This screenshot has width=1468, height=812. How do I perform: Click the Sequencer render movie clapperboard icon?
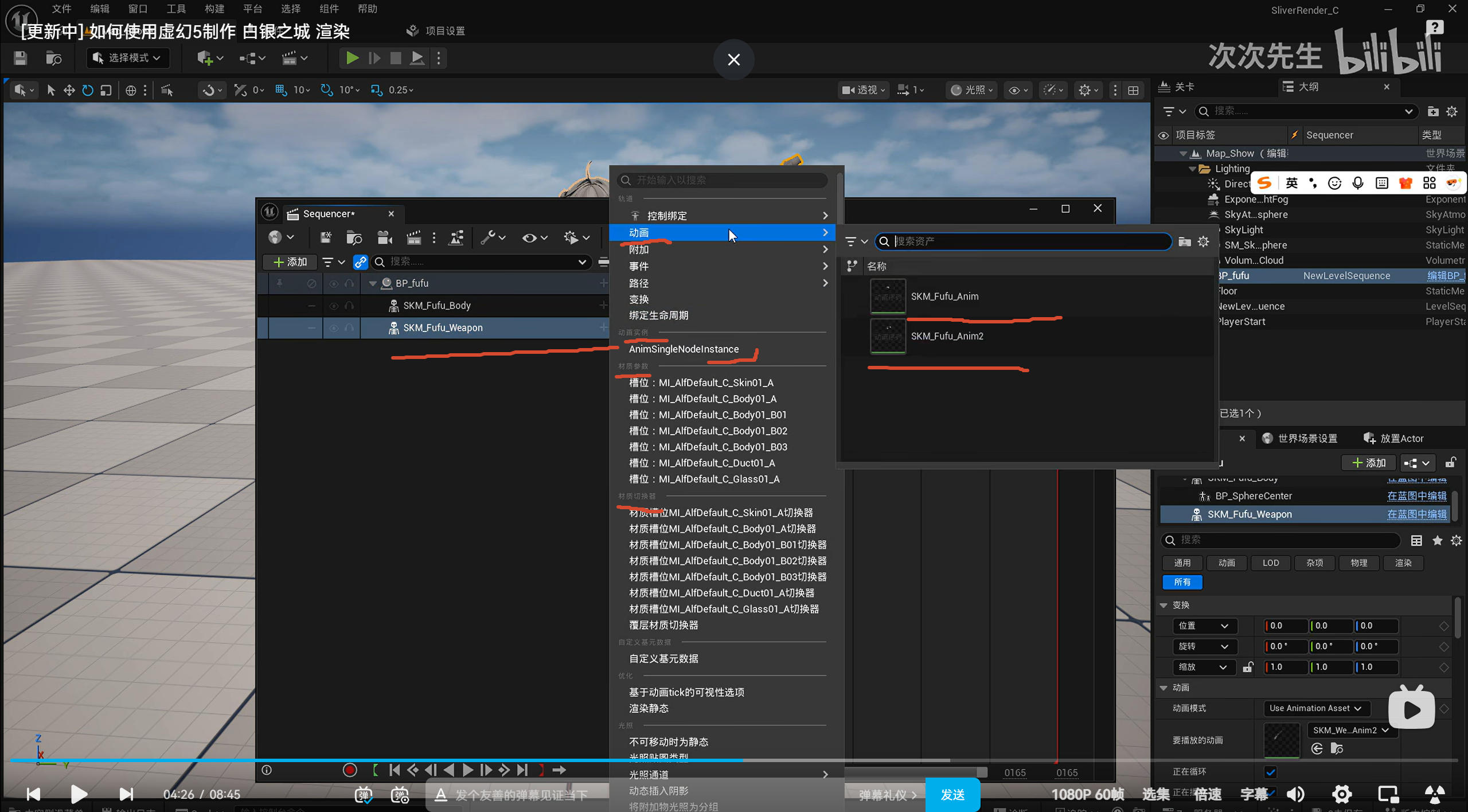(413, 237)
